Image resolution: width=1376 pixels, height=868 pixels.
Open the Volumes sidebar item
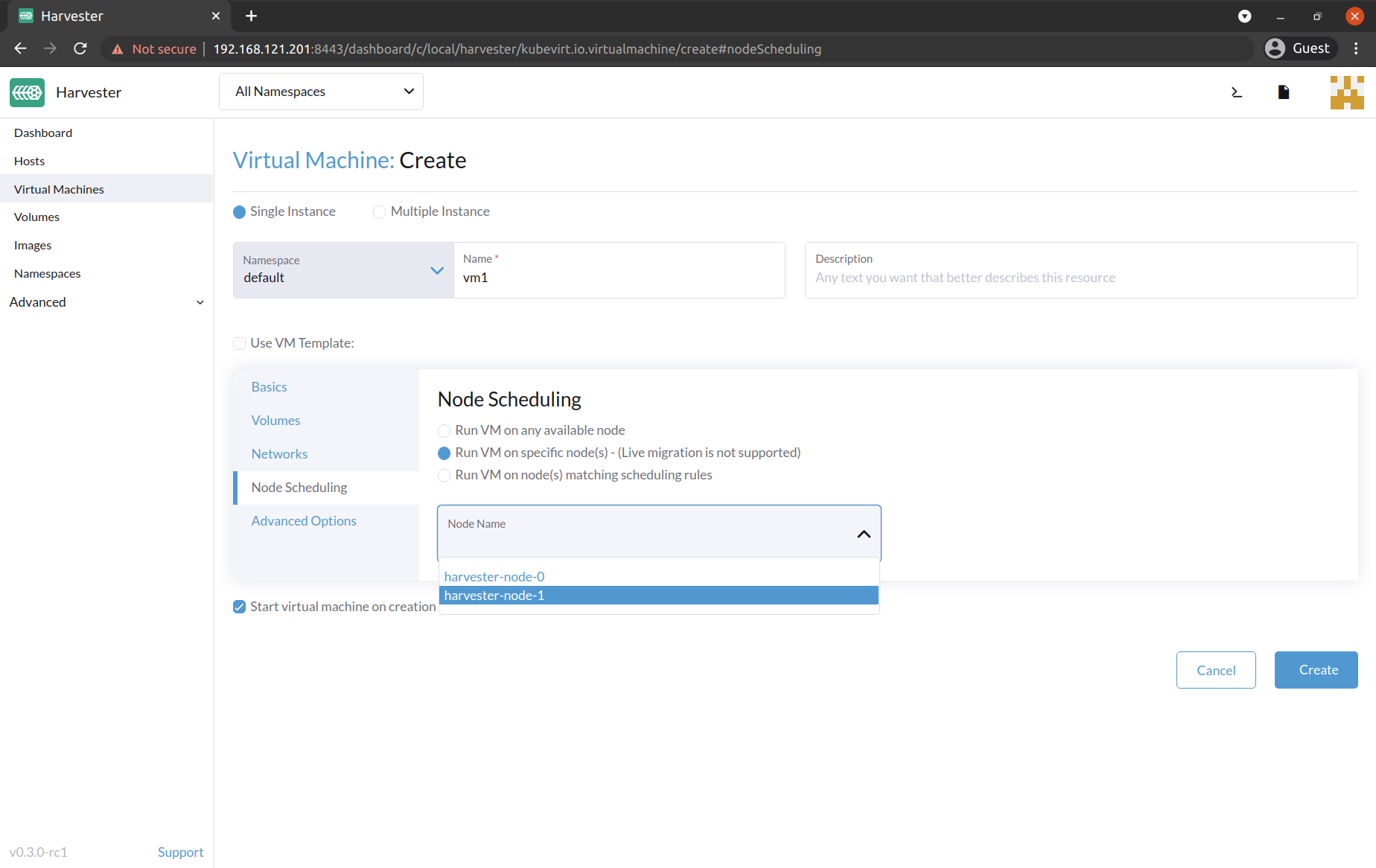tap(106, 217)
